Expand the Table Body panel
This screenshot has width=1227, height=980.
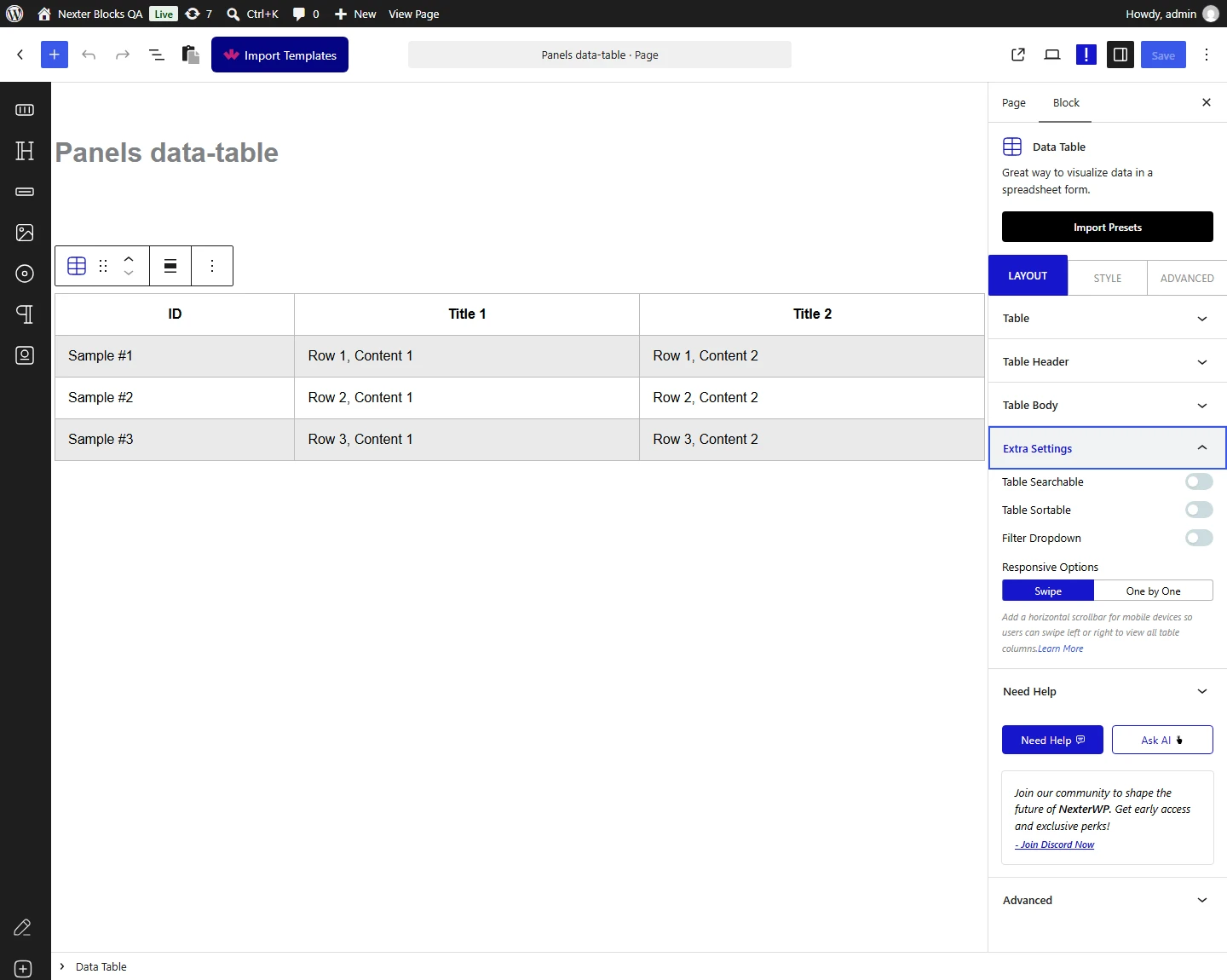pyautogui.click(x=1108, y=405)
